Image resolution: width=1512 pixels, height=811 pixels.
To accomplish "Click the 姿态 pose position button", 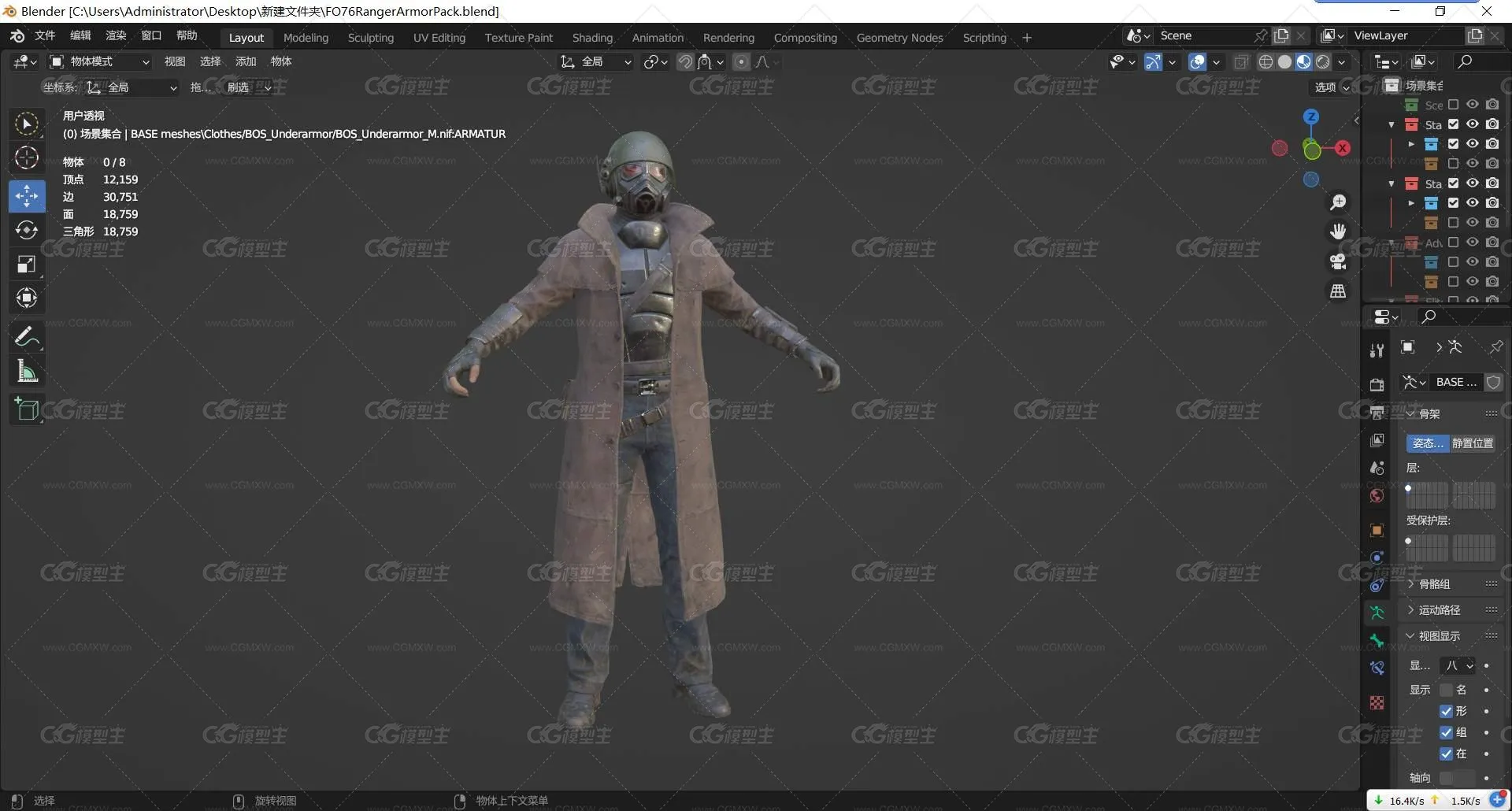I will pyautogui.click(x=1428, y=444).
